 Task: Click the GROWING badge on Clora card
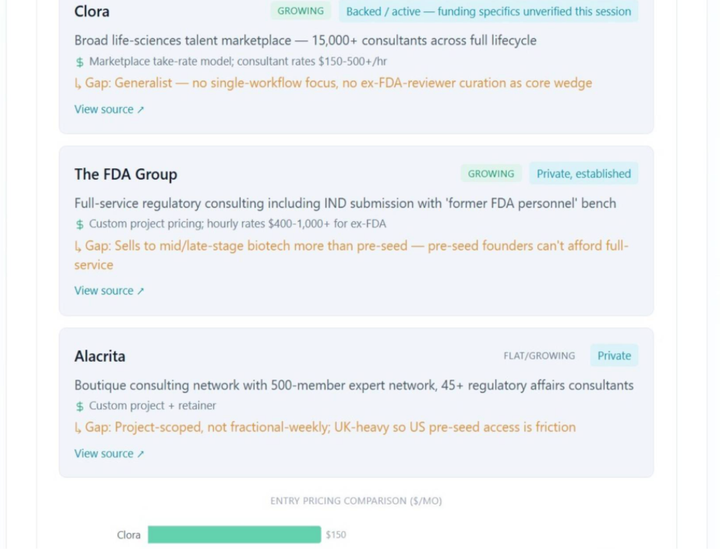pos(300,11)
